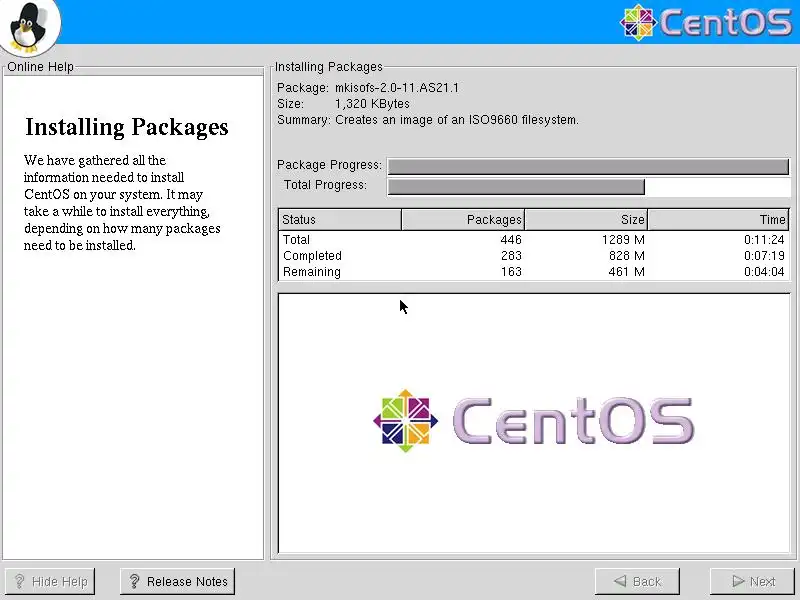Click the large CentOS logo banner
The image size is (800, 600).
pyautogui.click(x=533, y=421)
